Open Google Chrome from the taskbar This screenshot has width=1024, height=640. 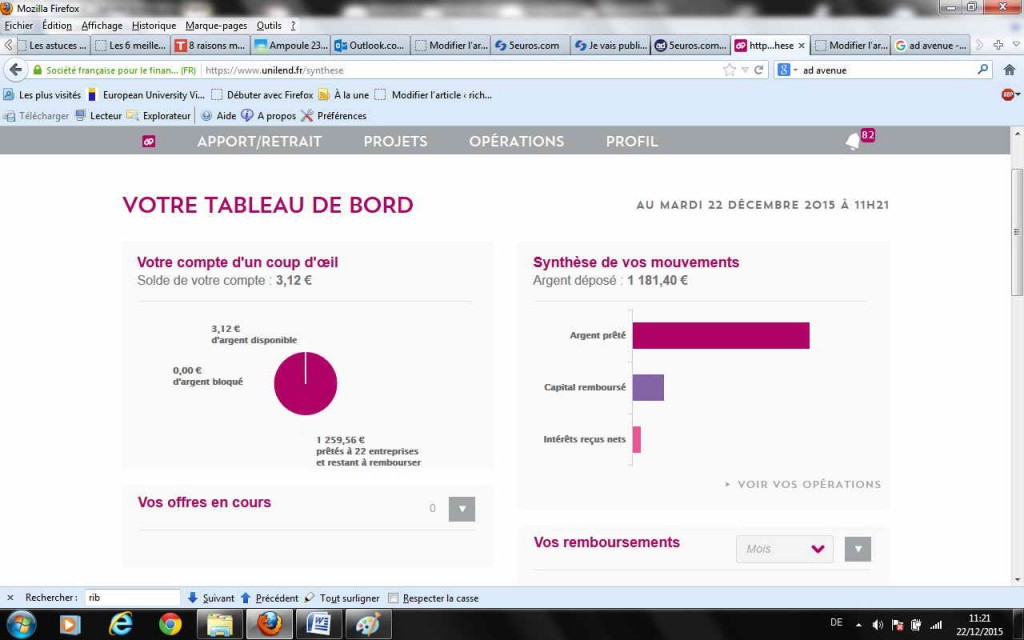coord(170,624)
